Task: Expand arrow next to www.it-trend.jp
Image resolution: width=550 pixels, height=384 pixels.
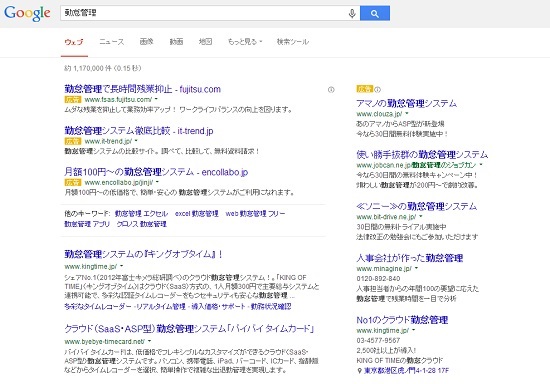Action: coord(136,141)
